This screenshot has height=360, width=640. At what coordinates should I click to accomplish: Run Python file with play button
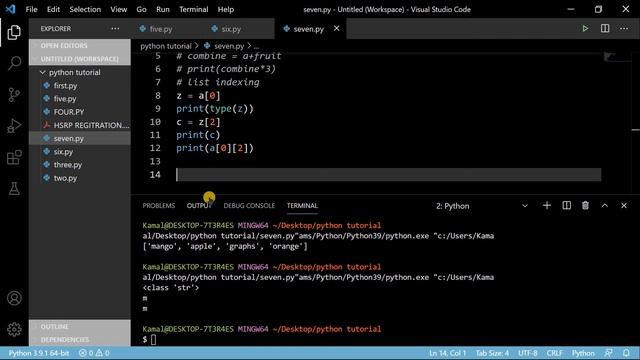585,29
